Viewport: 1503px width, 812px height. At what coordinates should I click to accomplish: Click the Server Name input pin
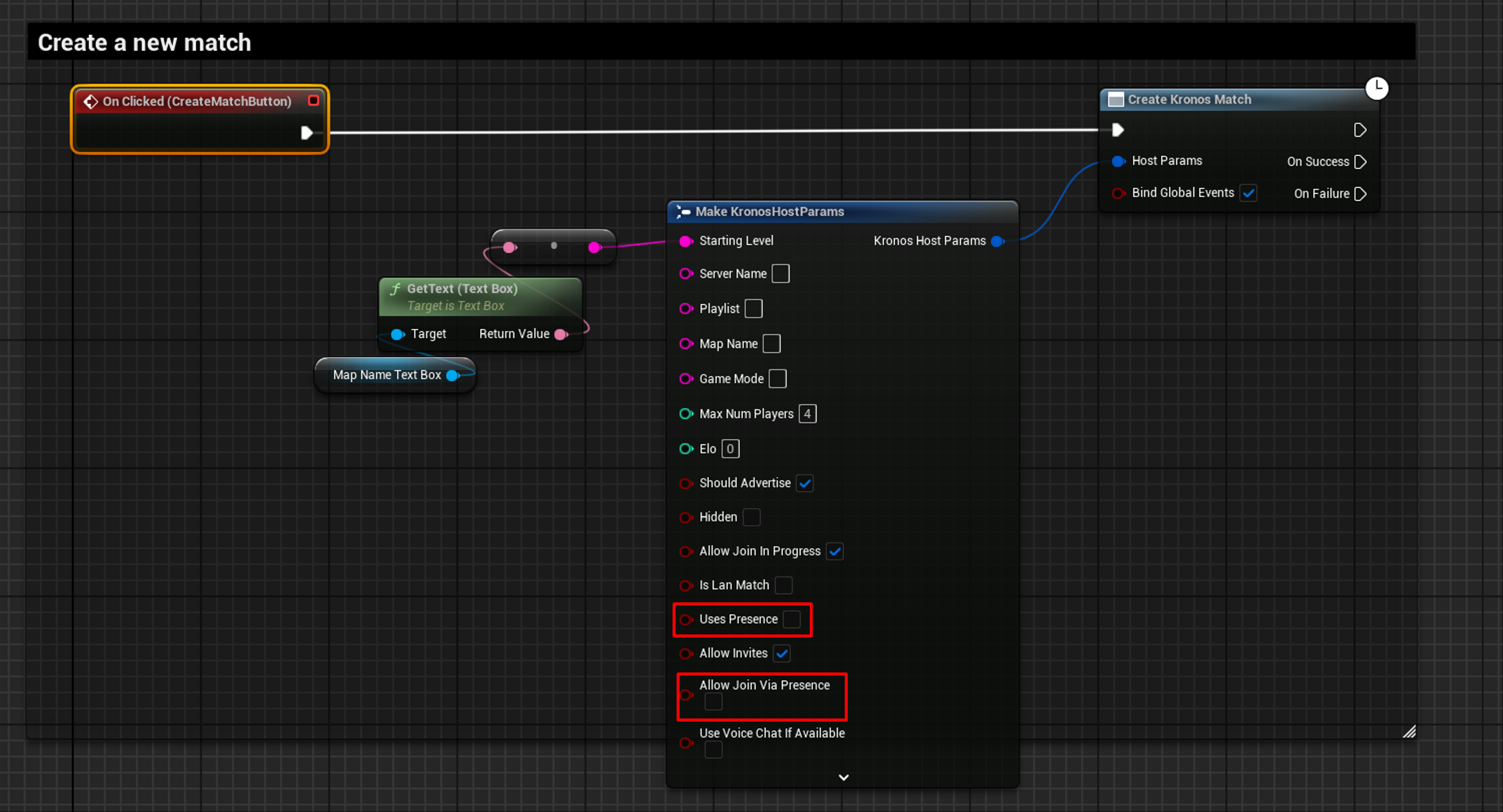coord(686,274)
